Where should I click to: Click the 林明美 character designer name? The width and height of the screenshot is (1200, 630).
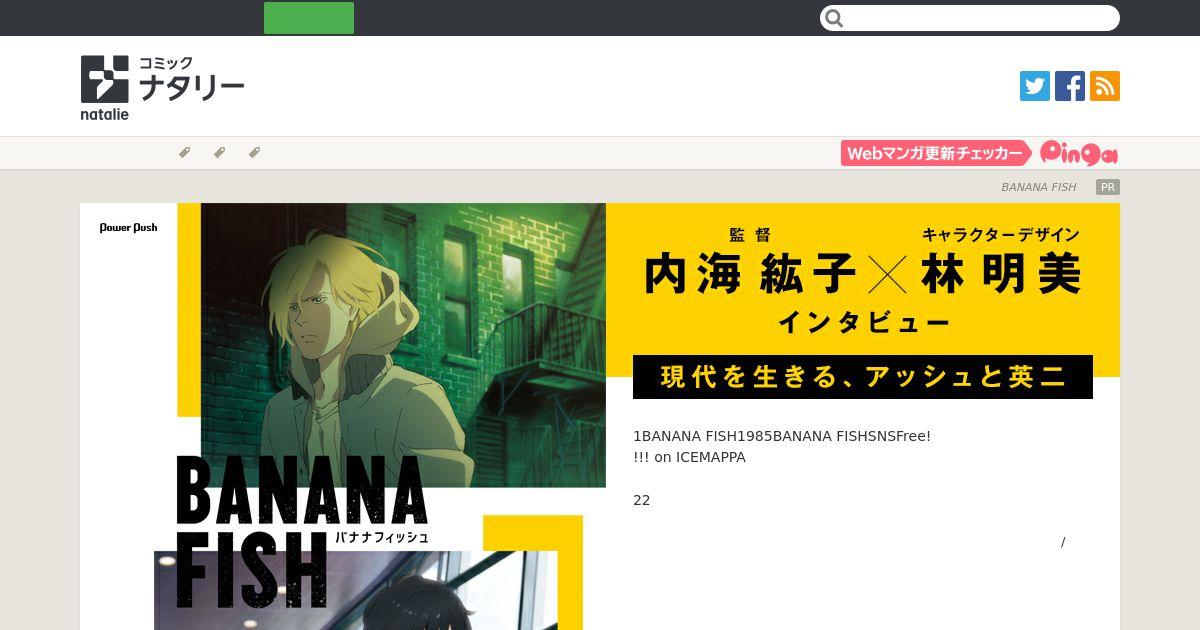pyautogui.click(x=1001, y=273)
